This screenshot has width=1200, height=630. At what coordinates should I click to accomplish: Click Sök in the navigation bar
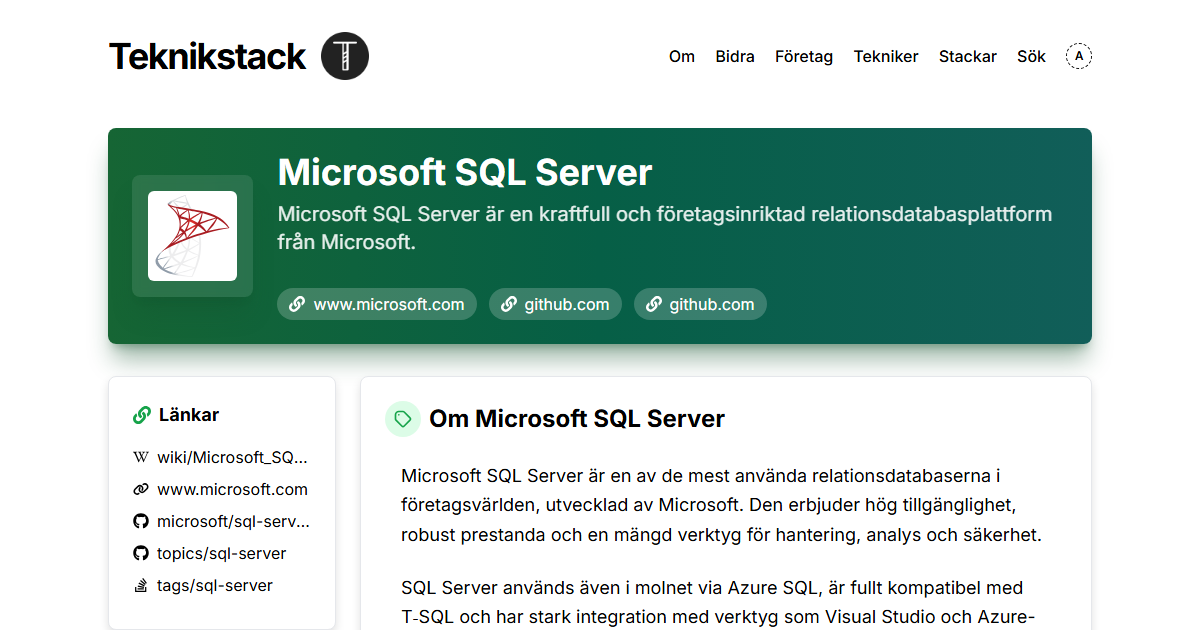pyautogui.click(x=1031, y=56)
